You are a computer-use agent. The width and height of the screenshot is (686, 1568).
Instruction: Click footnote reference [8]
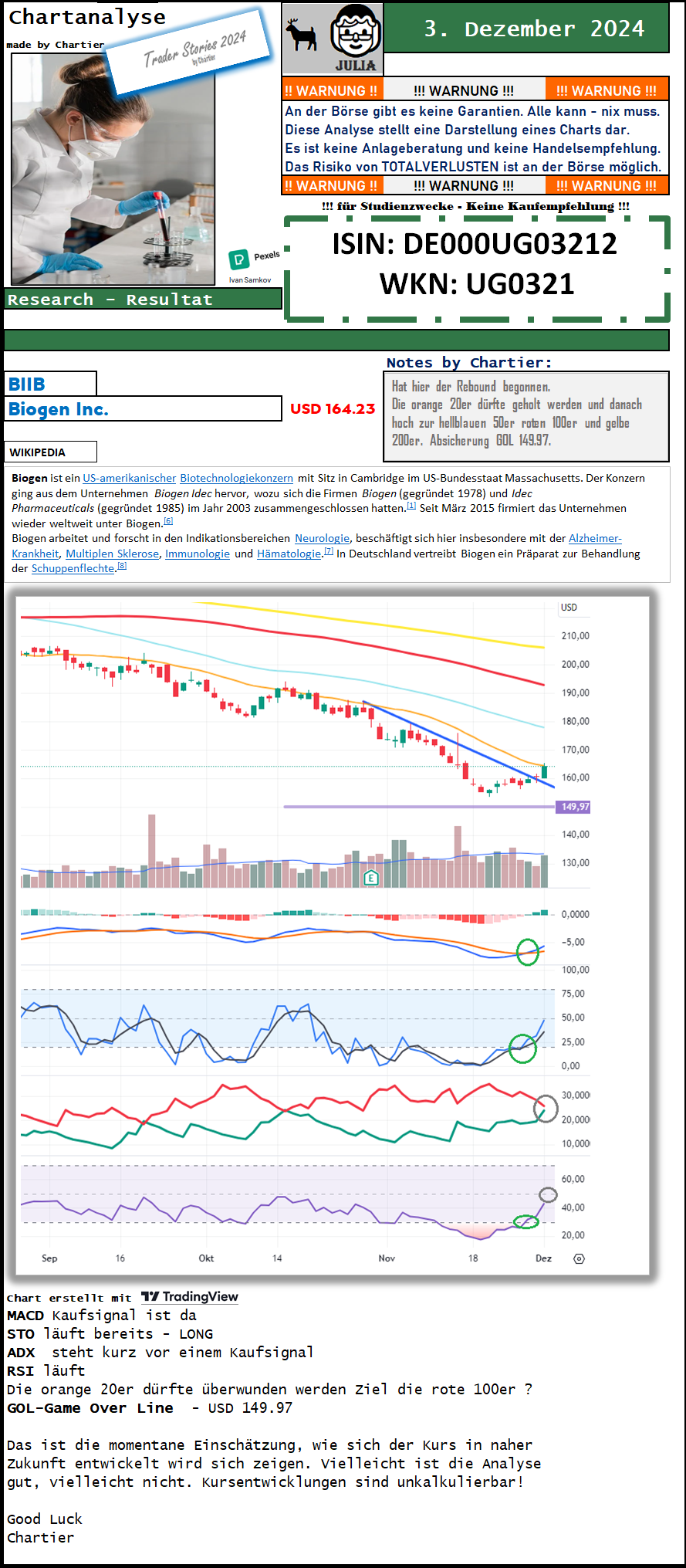point(122,566)
